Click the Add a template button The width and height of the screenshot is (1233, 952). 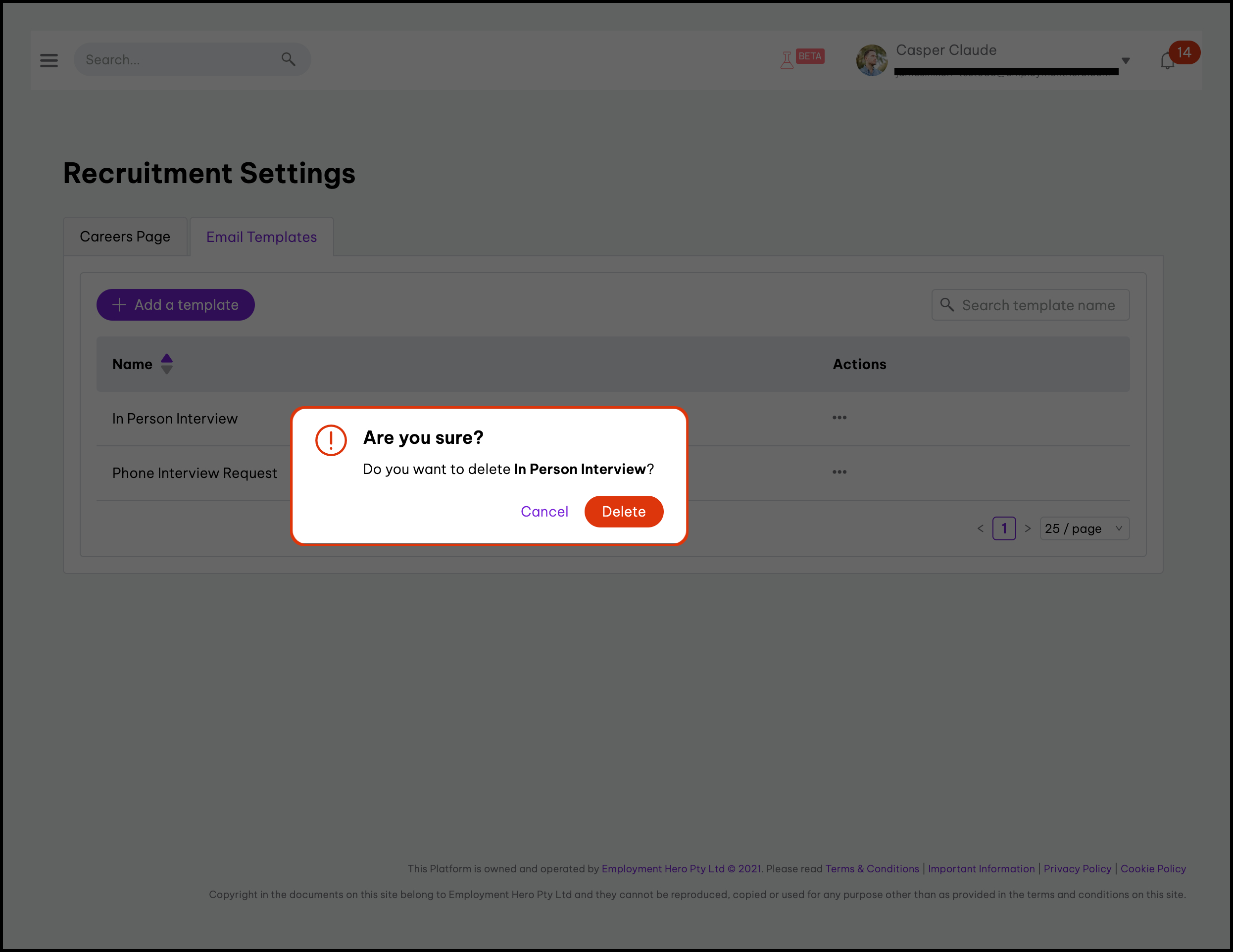pos(176,305)
